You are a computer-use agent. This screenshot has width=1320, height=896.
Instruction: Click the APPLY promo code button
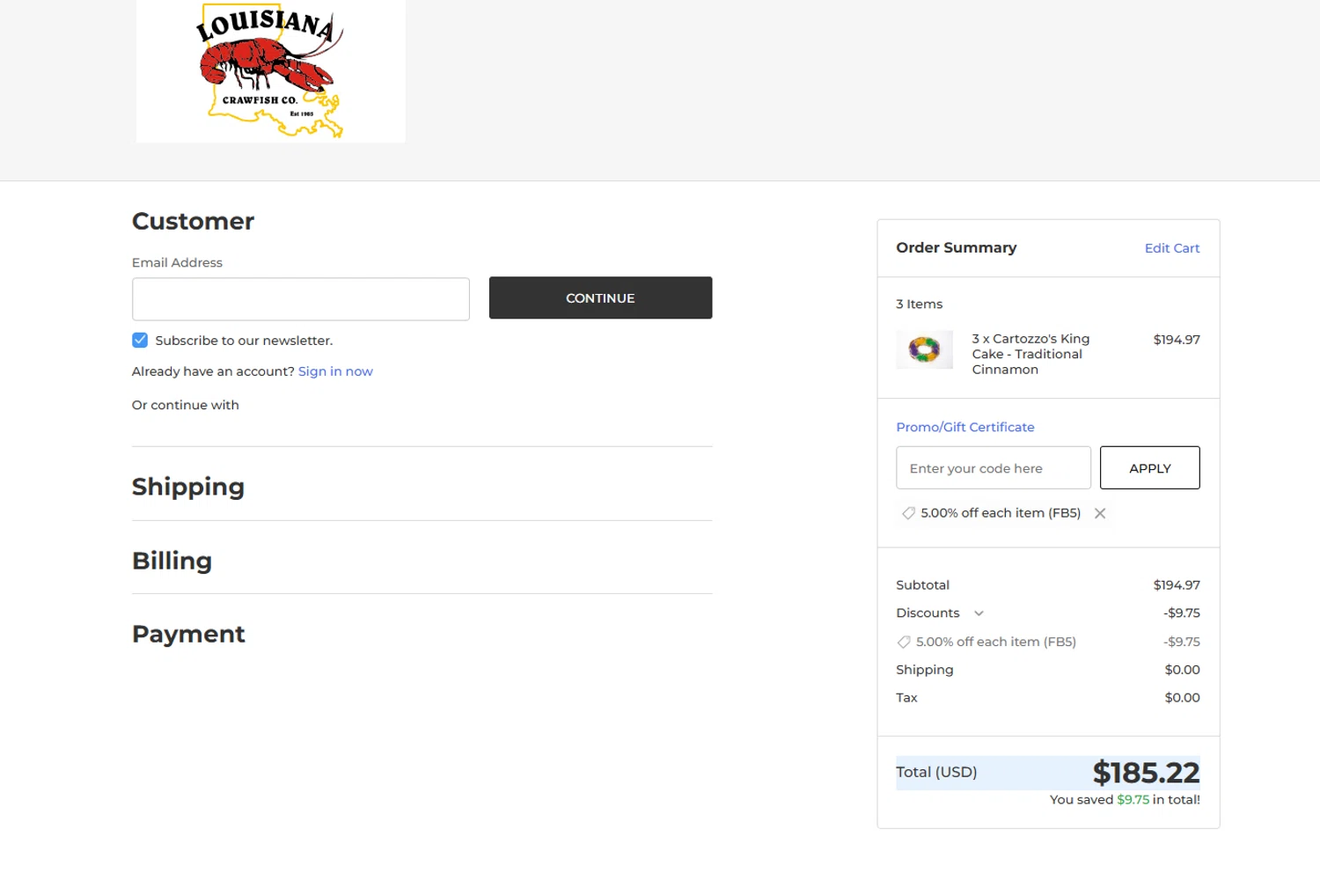click(x=1150, y=467)
